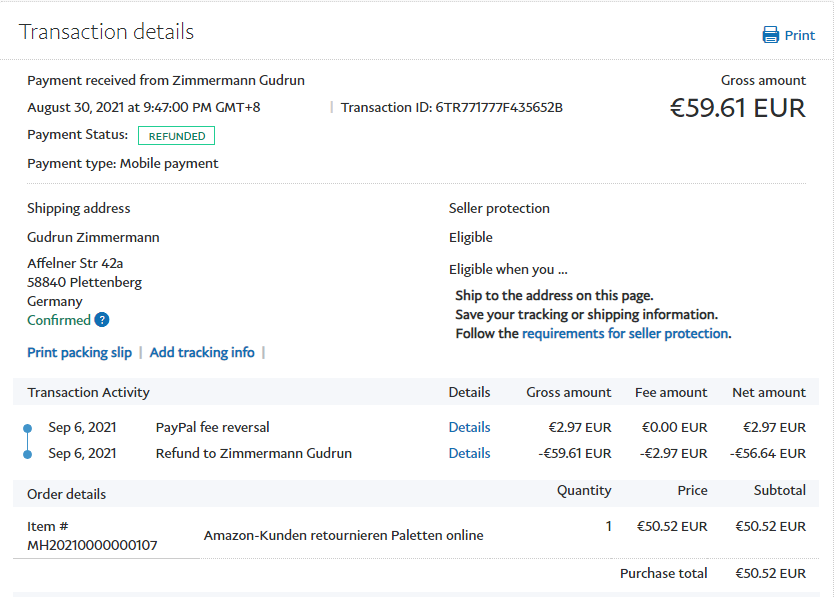Click the Purchase total €50.52 EUR value
Viewport: 834px width, 597px height.
tap(770, 573)
